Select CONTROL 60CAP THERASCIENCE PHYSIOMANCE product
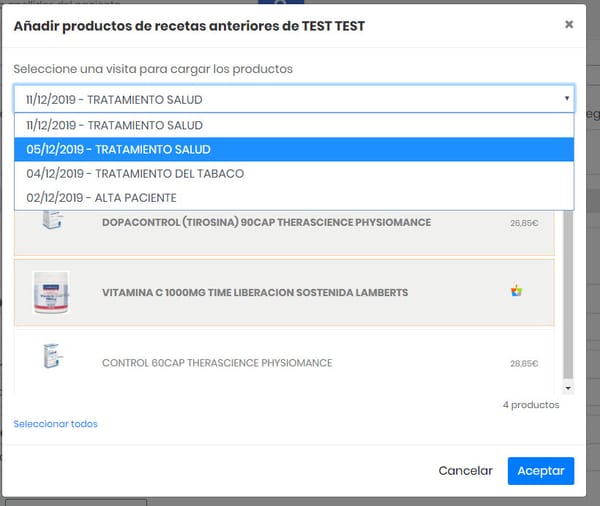 tap(284, 362)
